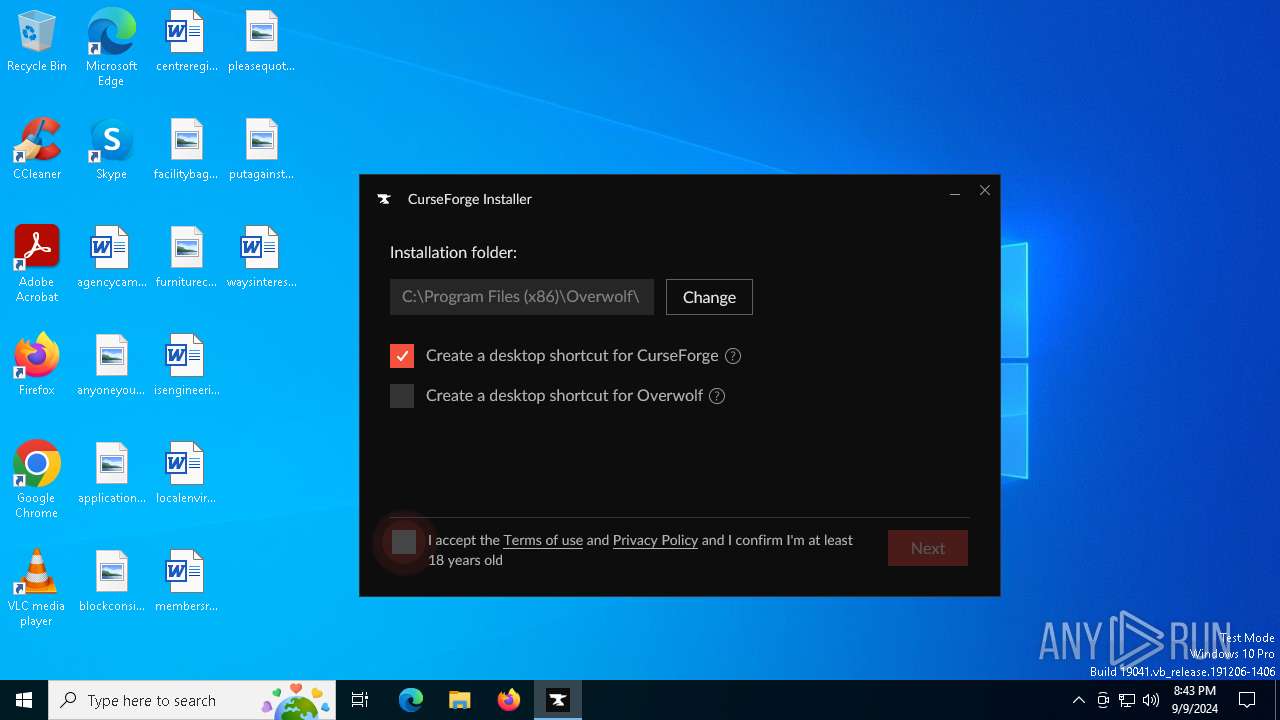The width and height of the screenshot is (1280, 720).
Task: Open the notification center
Action: click(1247, 700)
